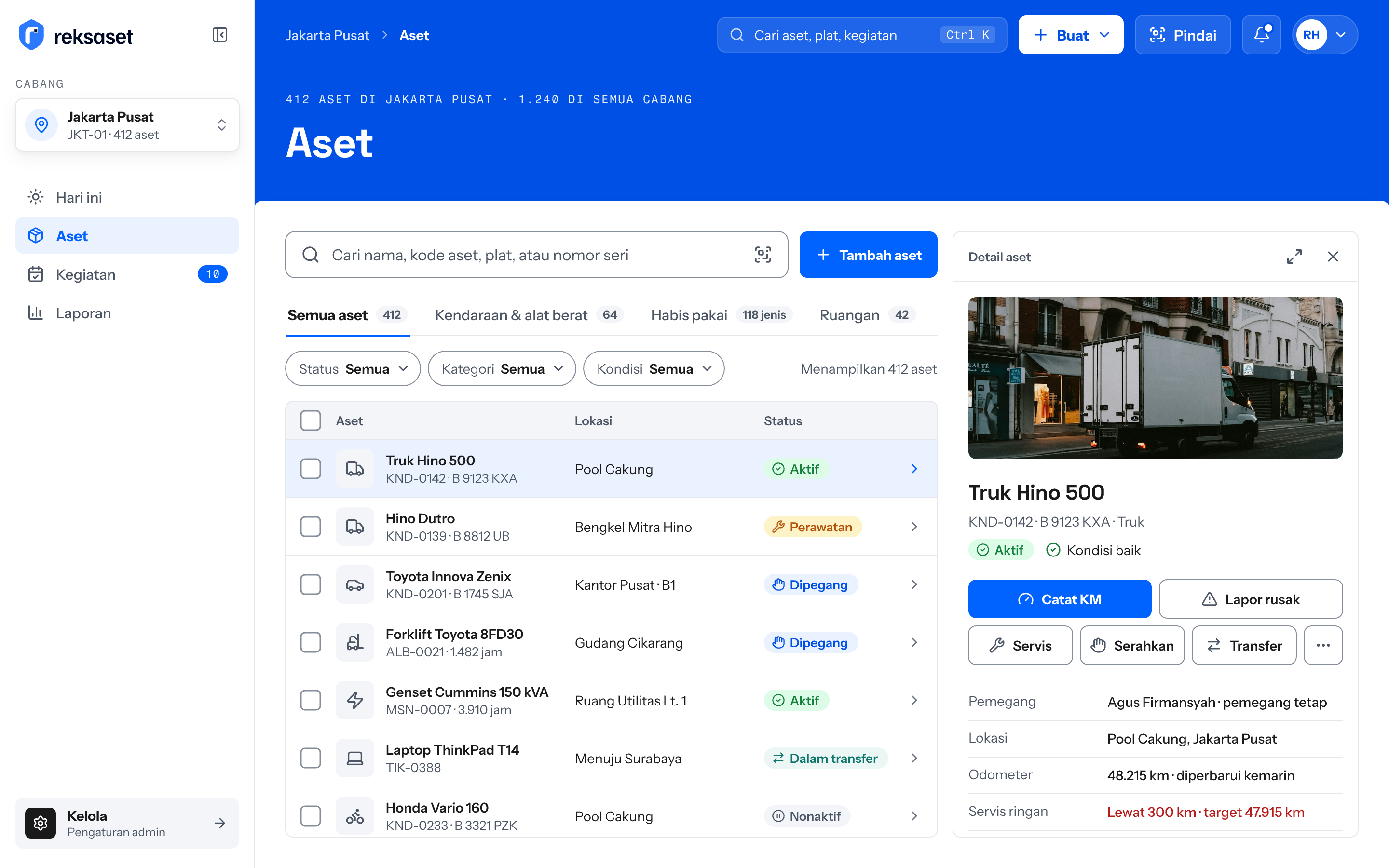This screenshot has height=868, width=1389.
Task: Open row arrow for Toyota Innova Zenix
Action: (914, 585)
